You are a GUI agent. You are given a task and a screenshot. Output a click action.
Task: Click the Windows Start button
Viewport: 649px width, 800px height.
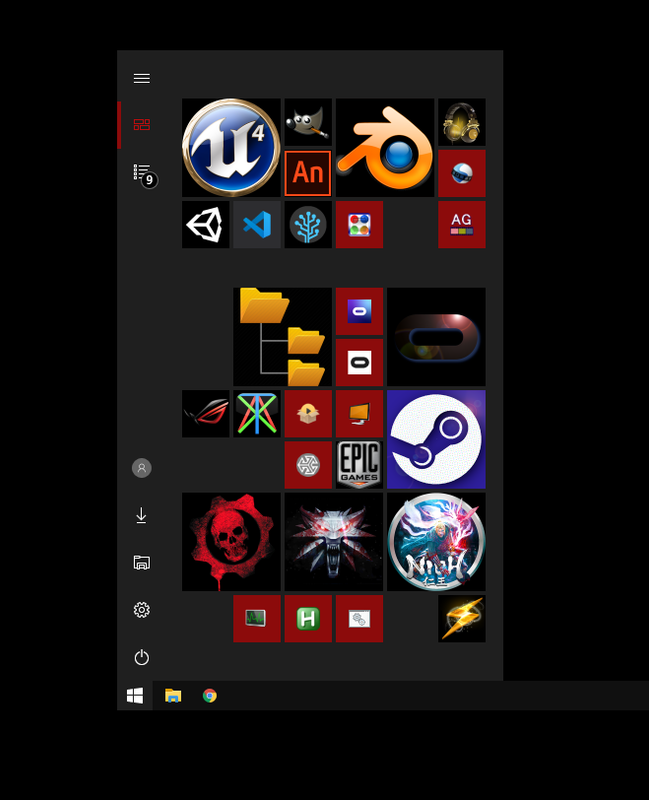click(x=135, y=695)
